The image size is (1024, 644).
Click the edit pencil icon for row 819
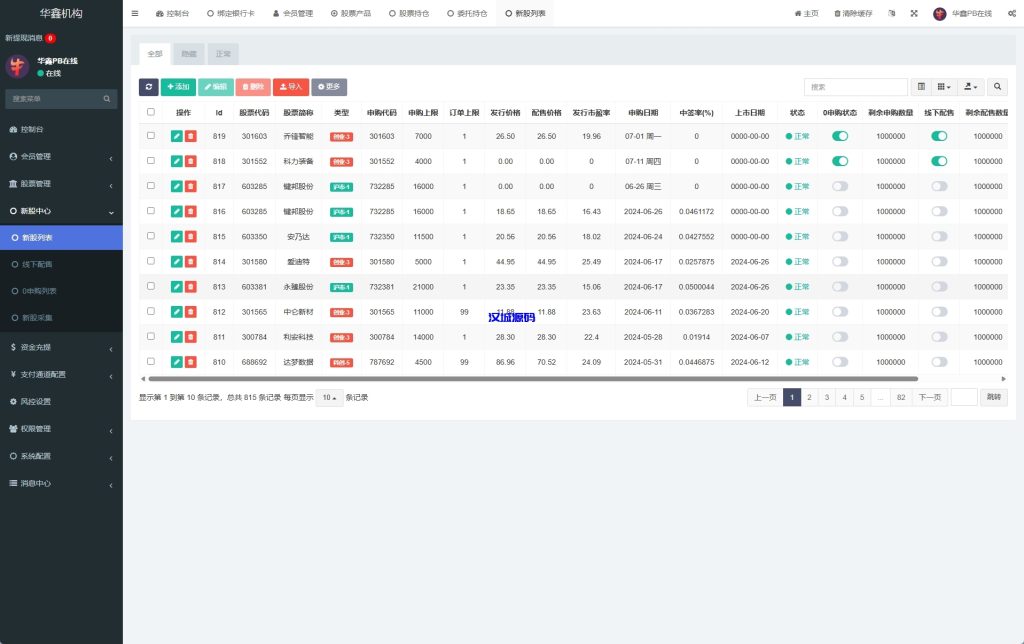(176, 136)
